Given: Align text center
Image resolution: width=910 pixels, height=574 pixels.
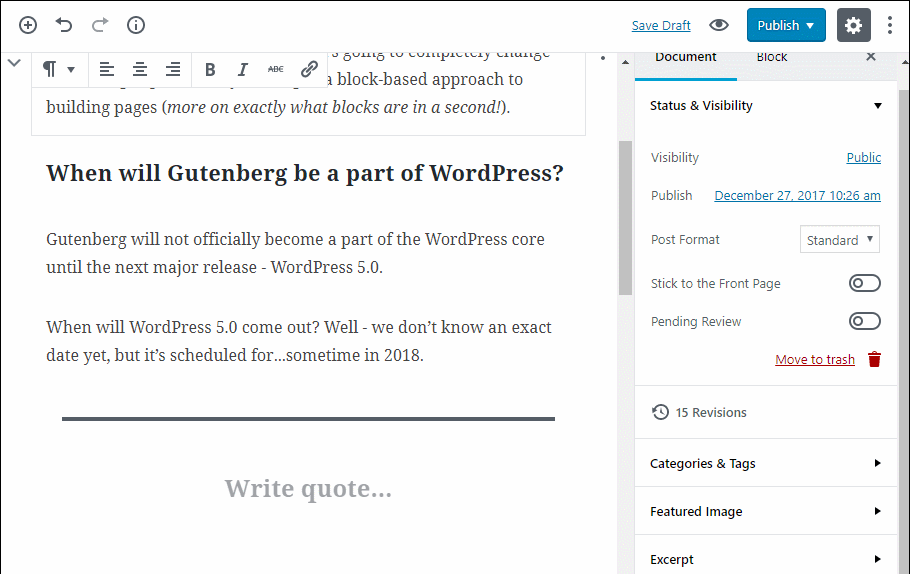Looking at the screenshot, I should point(139,70).
